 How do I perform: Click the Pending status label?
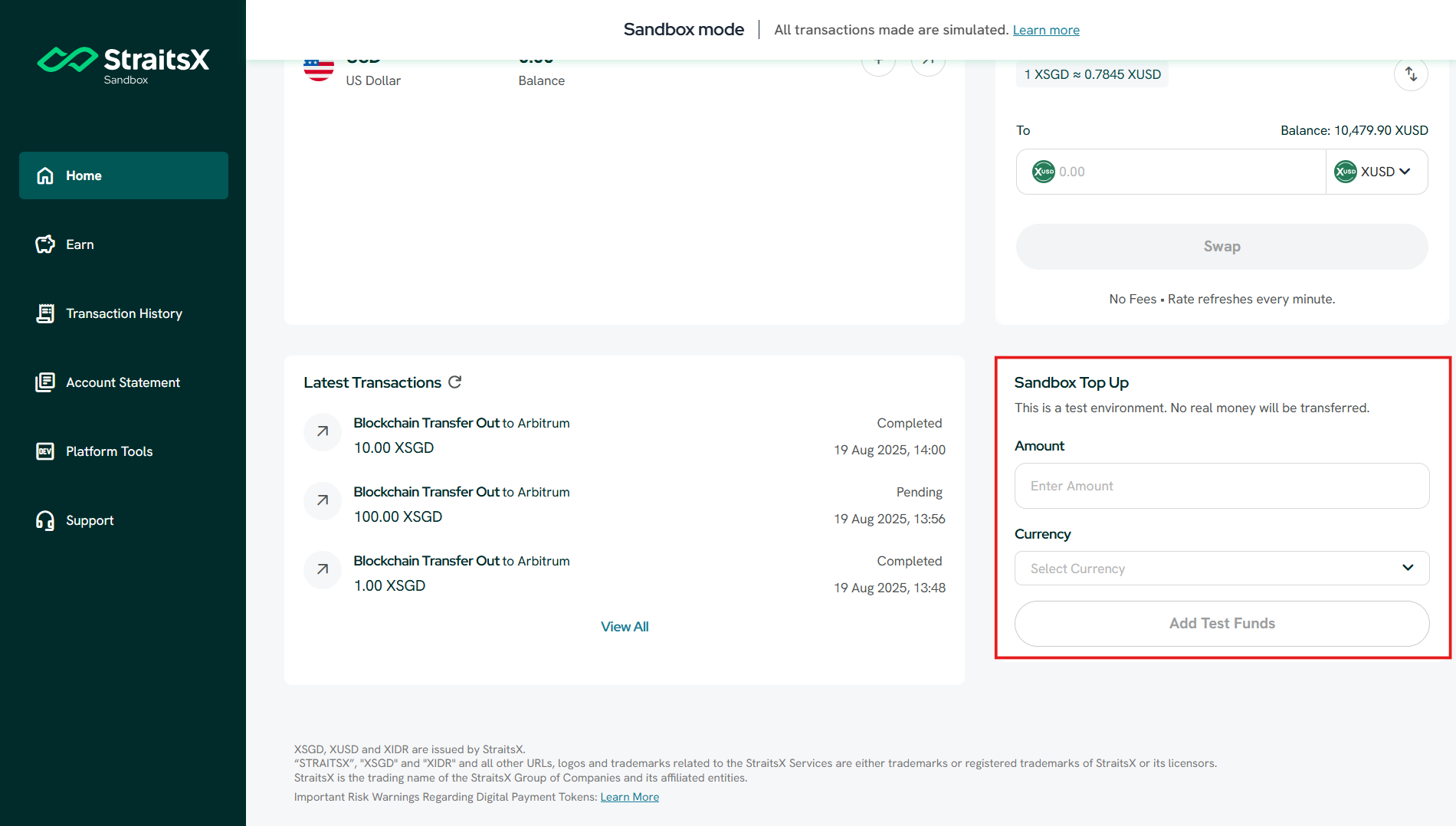click(919, 492)
